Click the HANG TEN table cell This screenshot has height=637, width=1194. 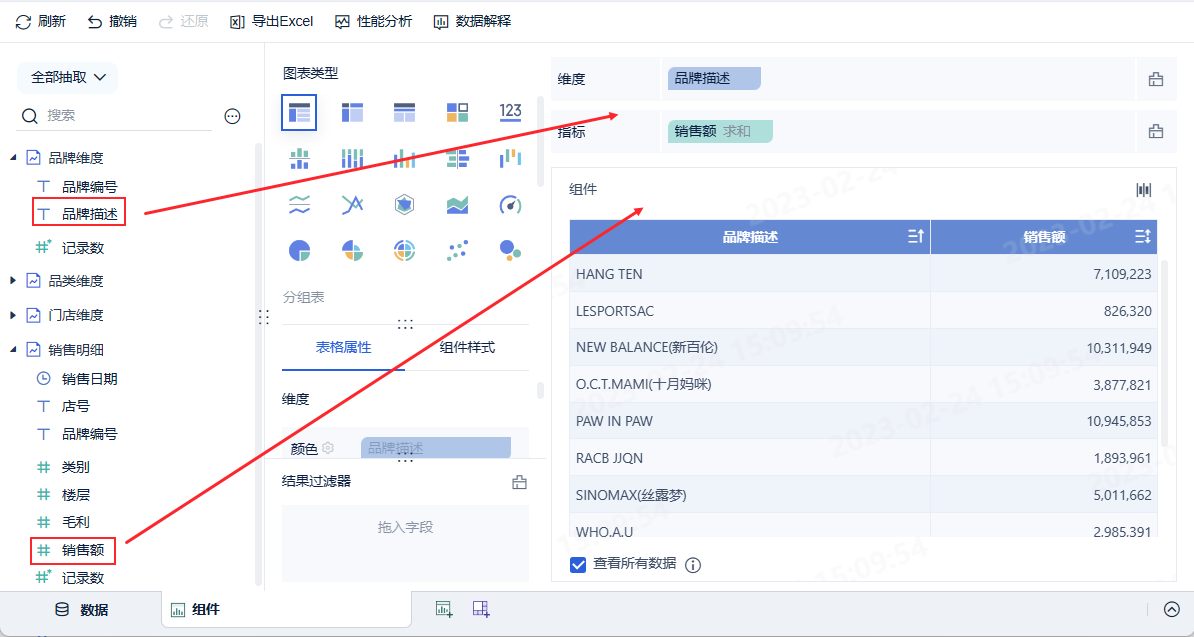point(749,274)
